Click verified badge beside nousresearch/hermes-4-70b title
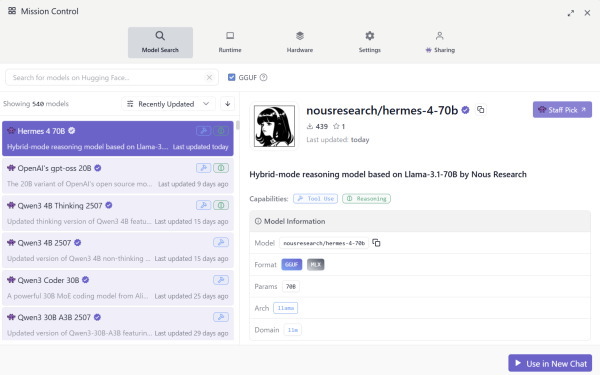This screenshot has width=600, height=375. click(x=465, y=110)
